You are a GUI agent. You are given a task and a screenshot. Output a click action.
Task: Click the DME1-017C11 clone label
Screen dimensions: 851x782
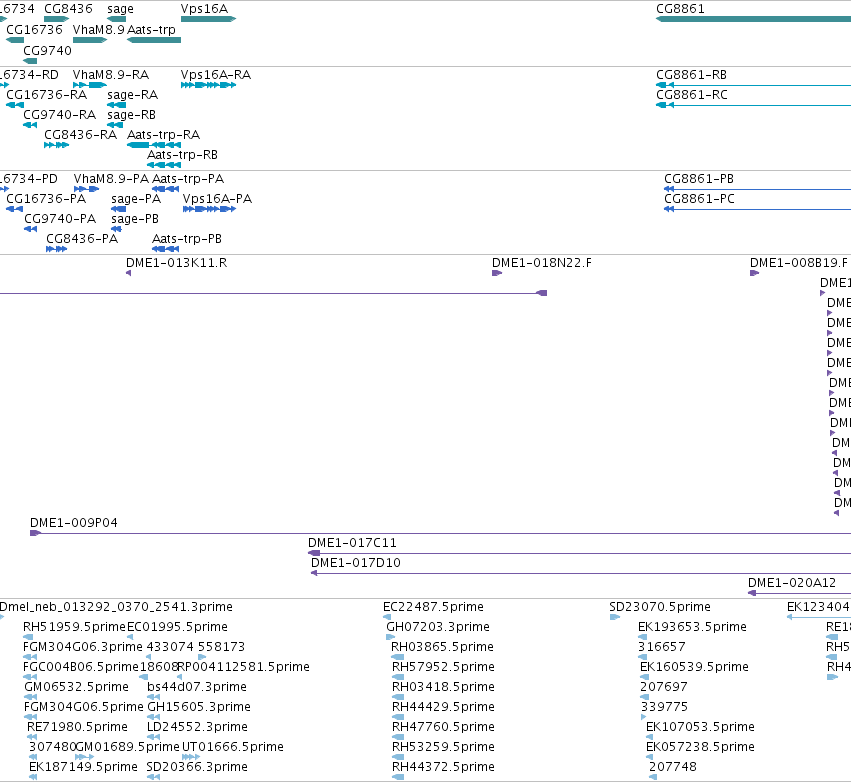tap(352, 543)
